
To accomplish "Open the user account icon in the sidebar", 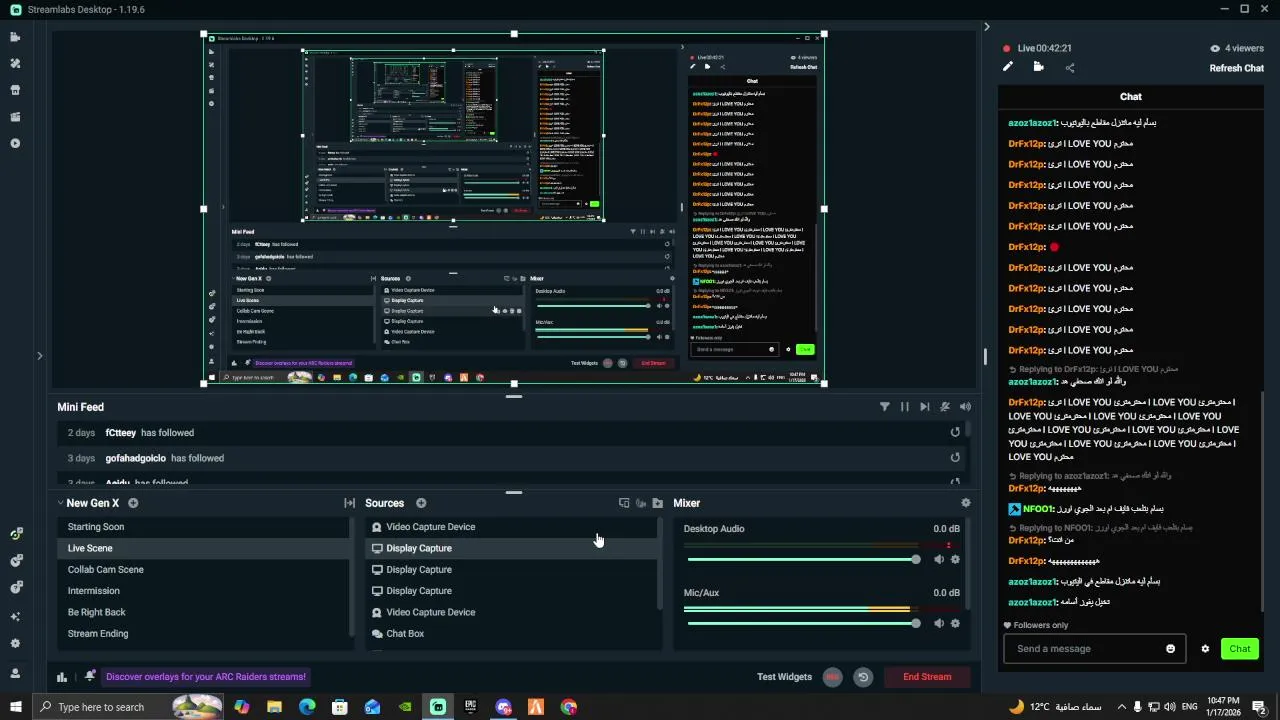I will [15, 673].
